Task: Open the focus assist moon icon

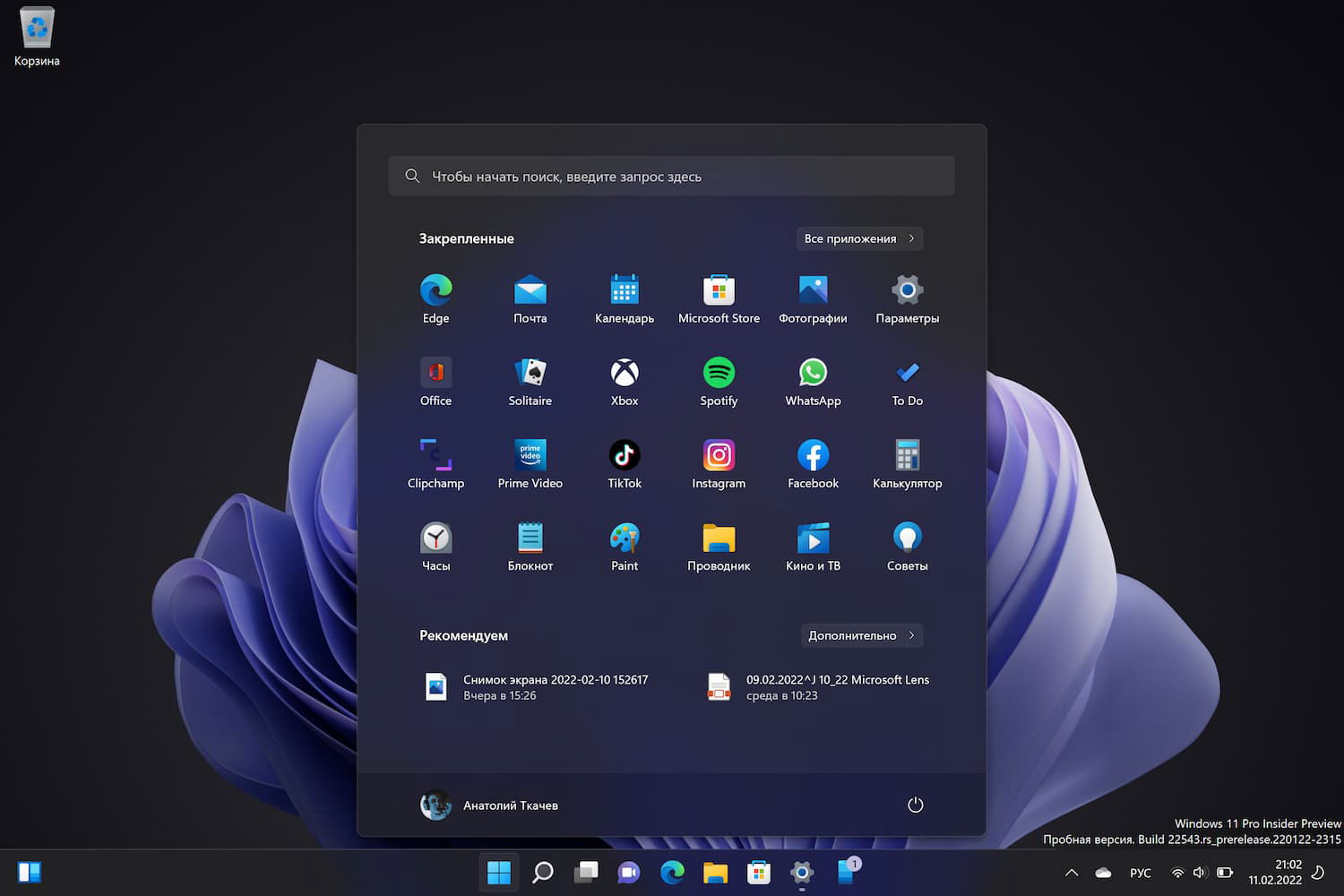Action: [1318, 873]
